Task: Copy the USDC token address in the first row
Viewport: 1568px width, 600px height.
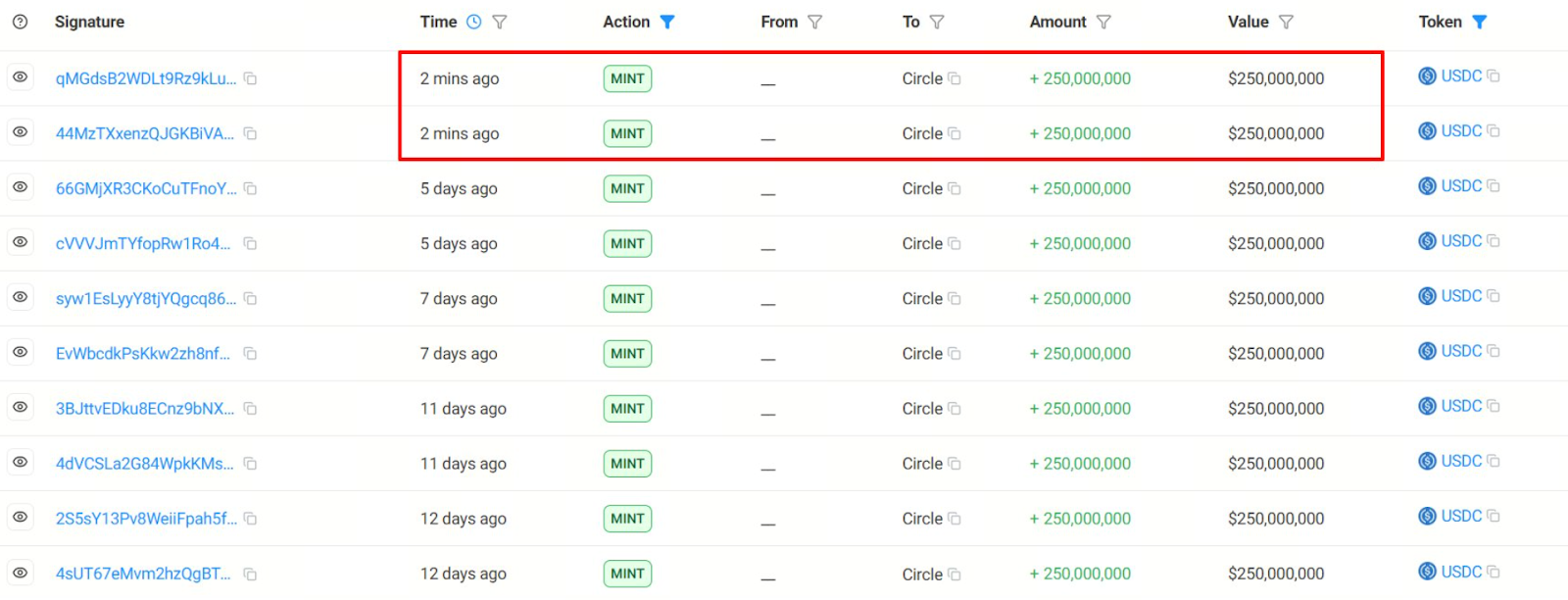Action: pos(1494,75)
